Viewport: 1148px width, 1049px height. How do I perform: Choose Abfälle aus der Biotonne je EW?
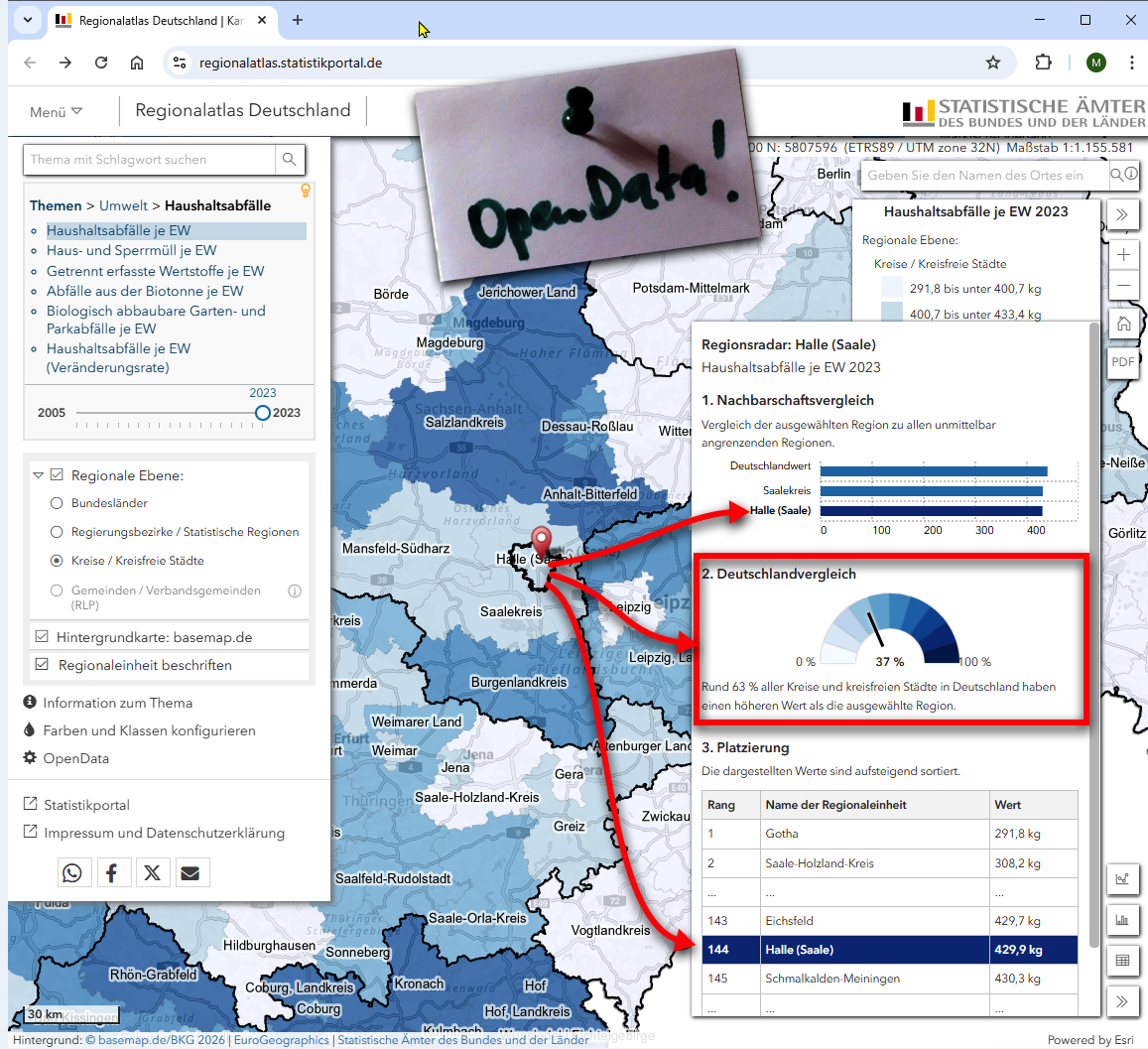pos(145,291)
